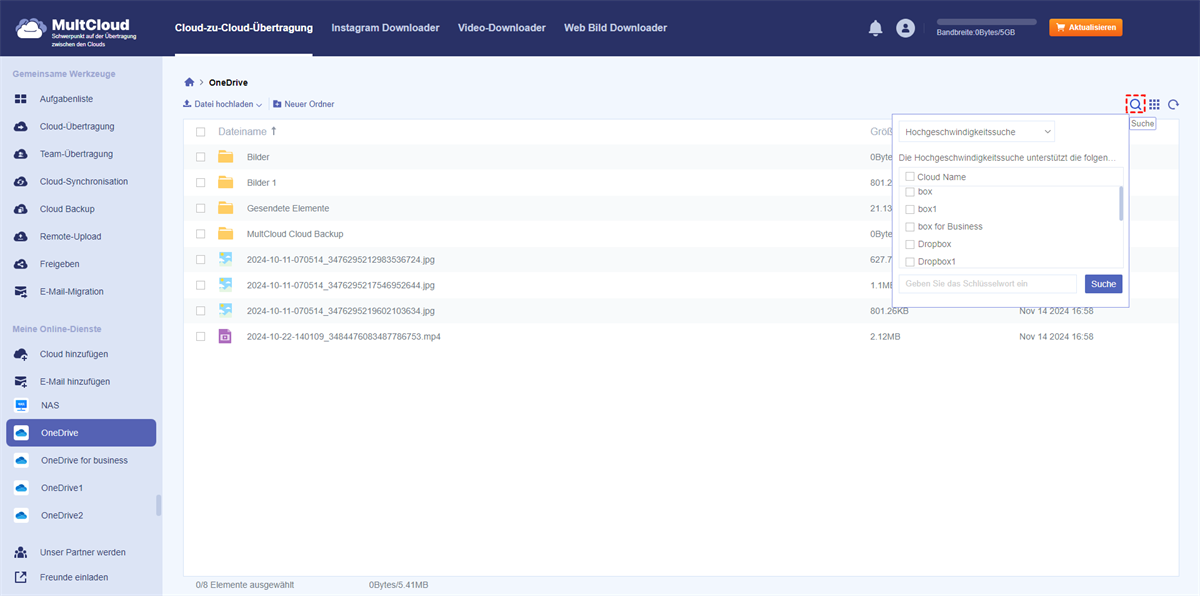Viewport: 1200px width, 596px height.
Task: Tick the Dropbox1 checkbox in search panel
Action: click(909, 261)
